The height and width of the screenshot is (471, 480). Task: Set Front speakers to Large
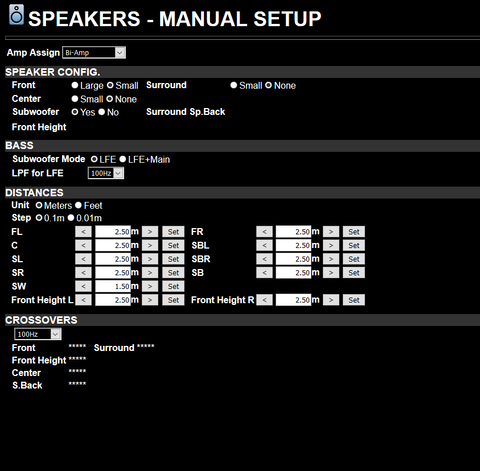pos(75,85)
